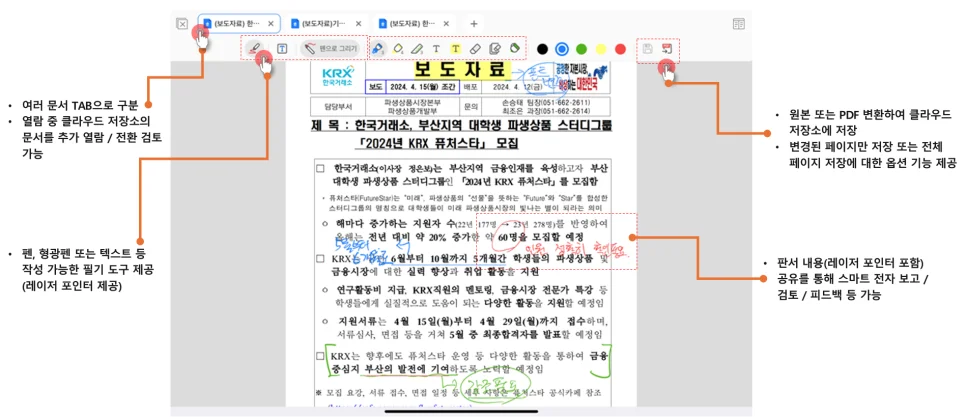Select the green fill bucket tool

[516, 48]
